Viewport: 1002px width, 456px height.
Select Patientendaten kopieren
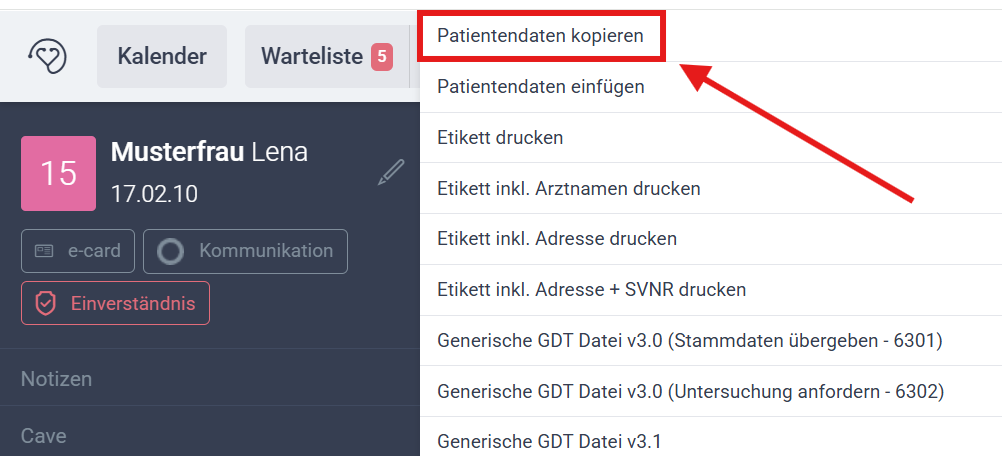coord(540,36)
